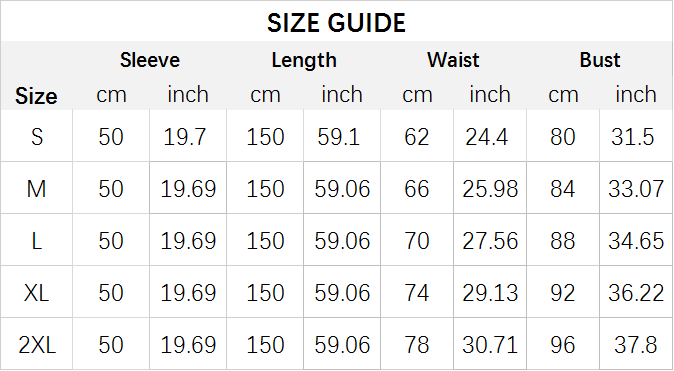
Task: Select the 30.71 waist inch cell
Action: pyautogui.click(x=490, y=345)
